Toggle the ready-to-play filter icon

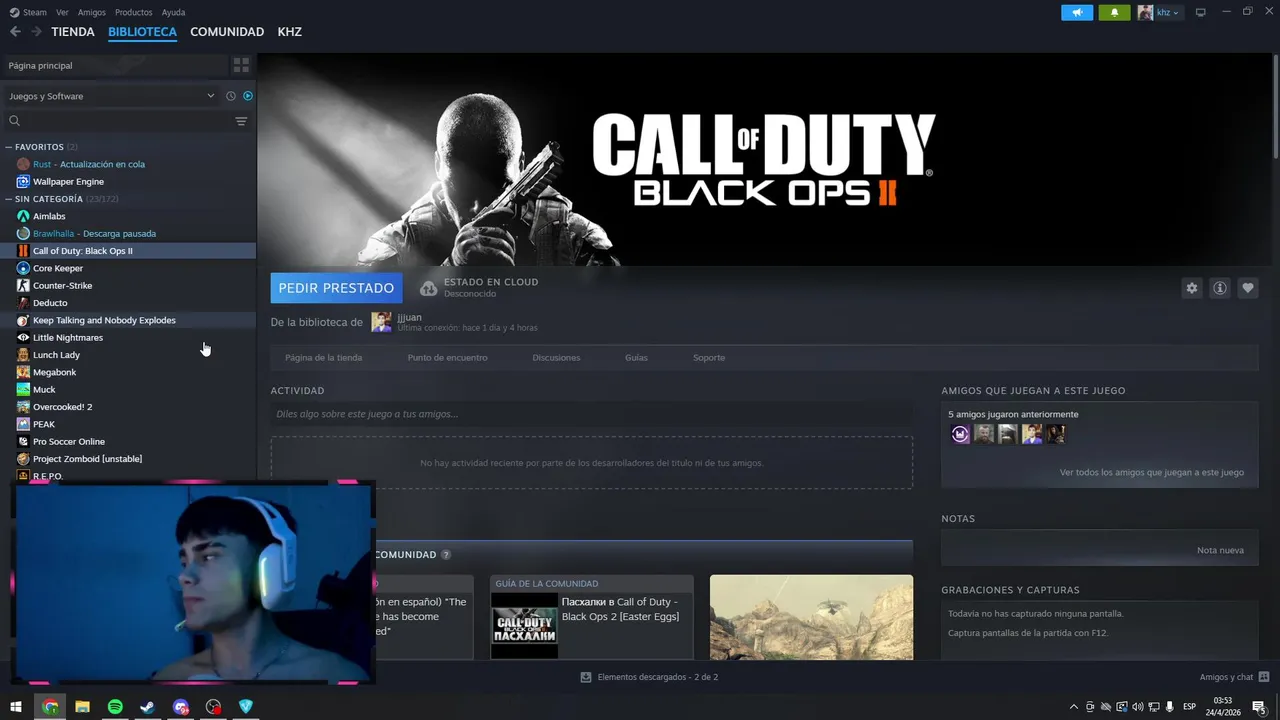[248, 96]
